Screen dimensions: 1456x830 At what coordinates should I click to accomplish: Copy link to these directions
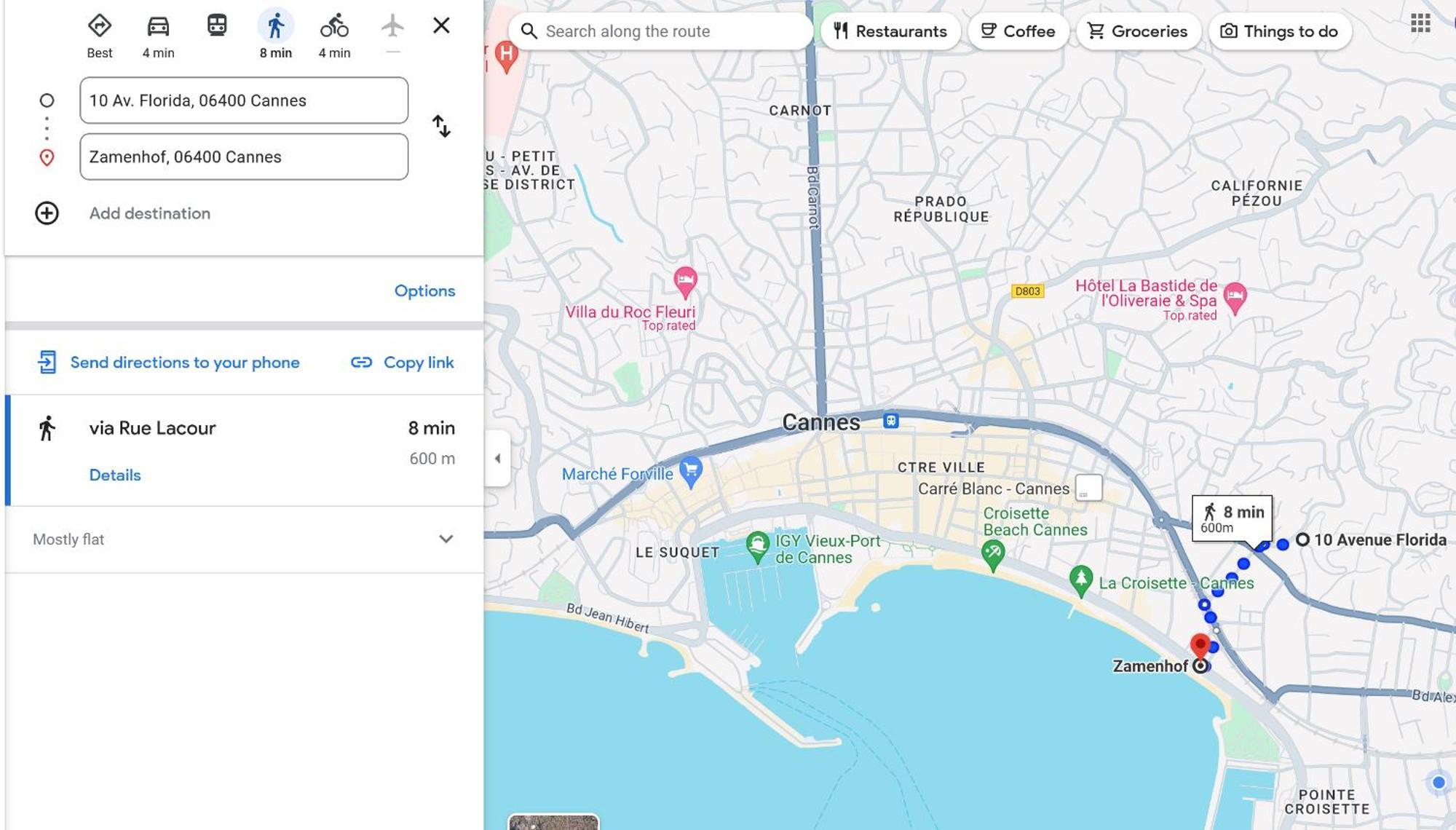(403, 363)
